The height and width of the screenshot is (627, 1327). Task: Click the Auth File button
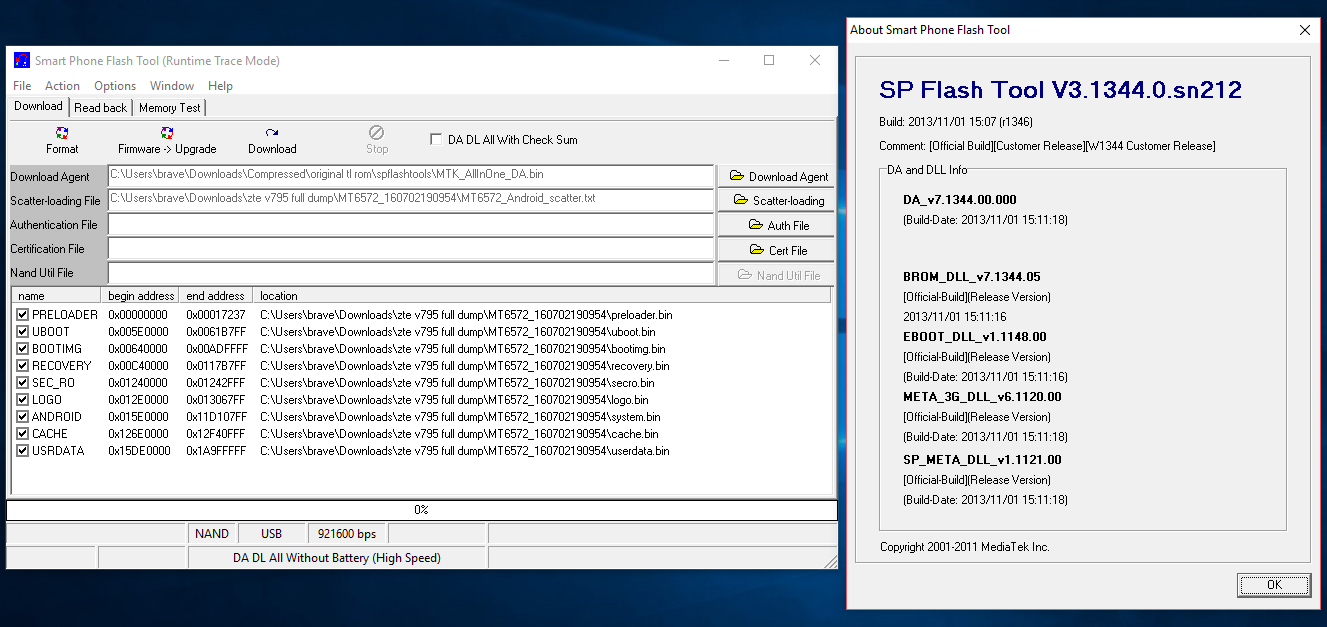(776, 225)
